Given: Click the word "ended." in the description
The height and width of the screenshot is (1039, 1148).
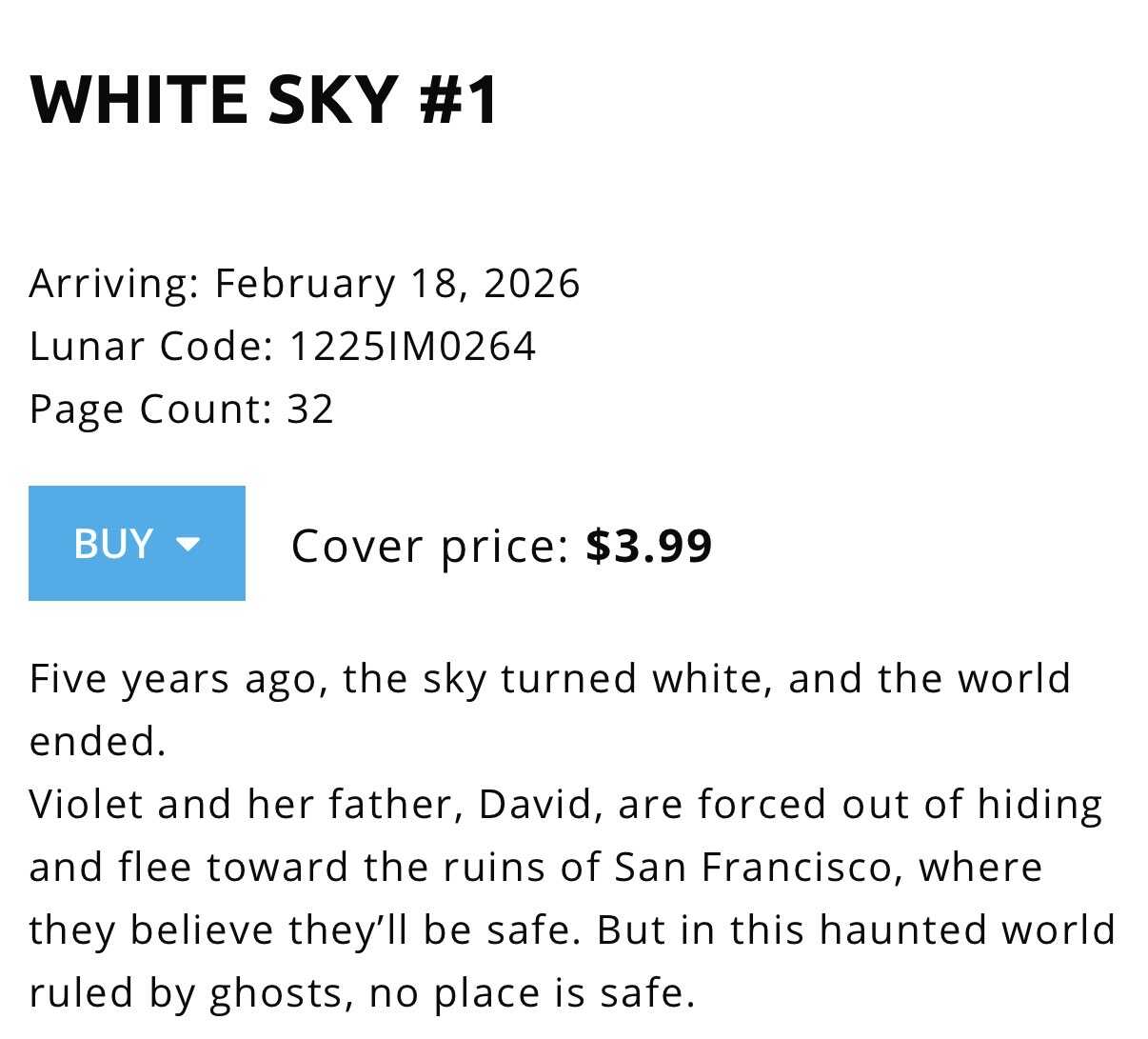Looking at the screenshot, I should click(x=97, y=742).
